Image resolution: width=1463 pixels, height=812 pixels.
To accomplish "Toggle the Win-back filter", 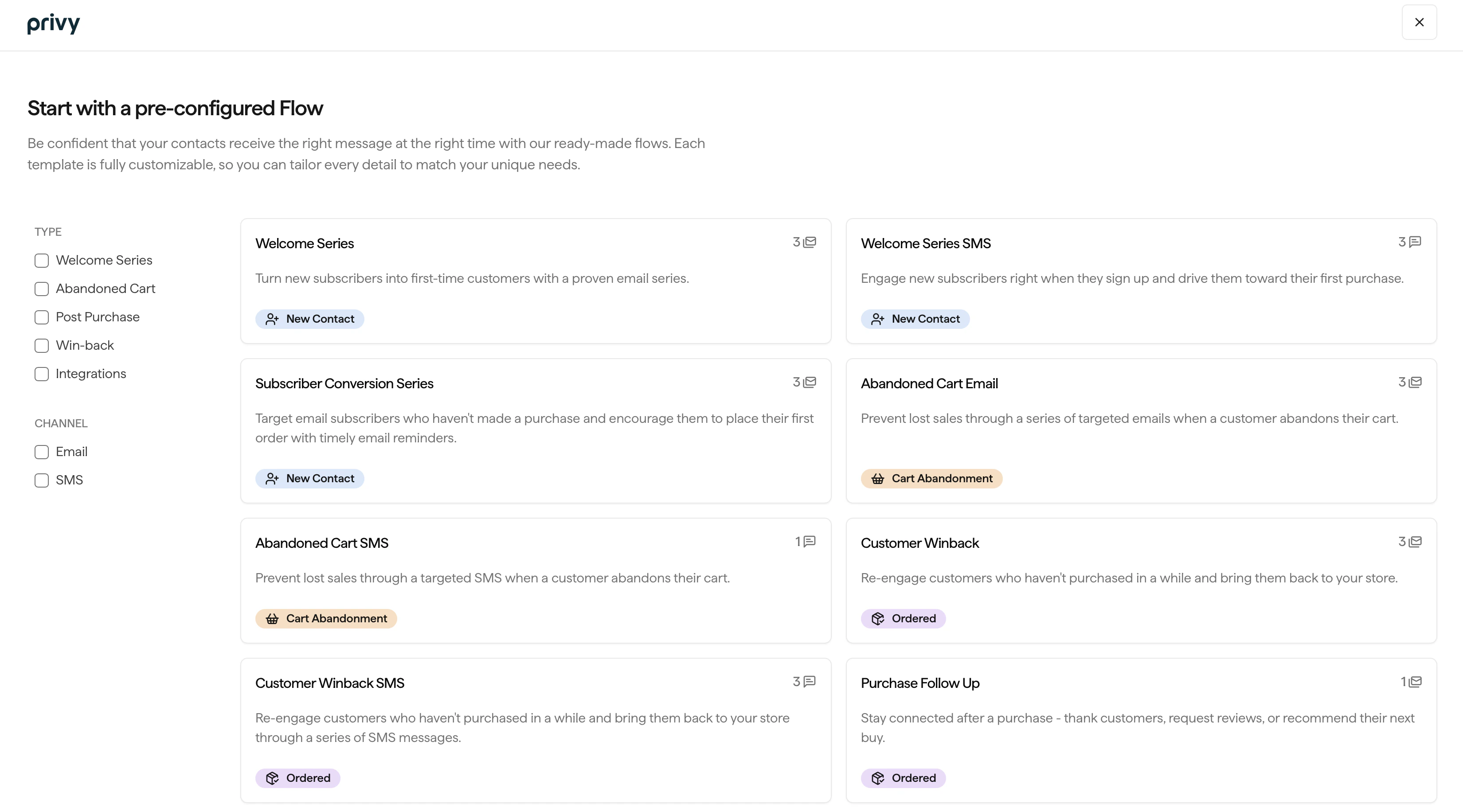I will coord(42,345).
